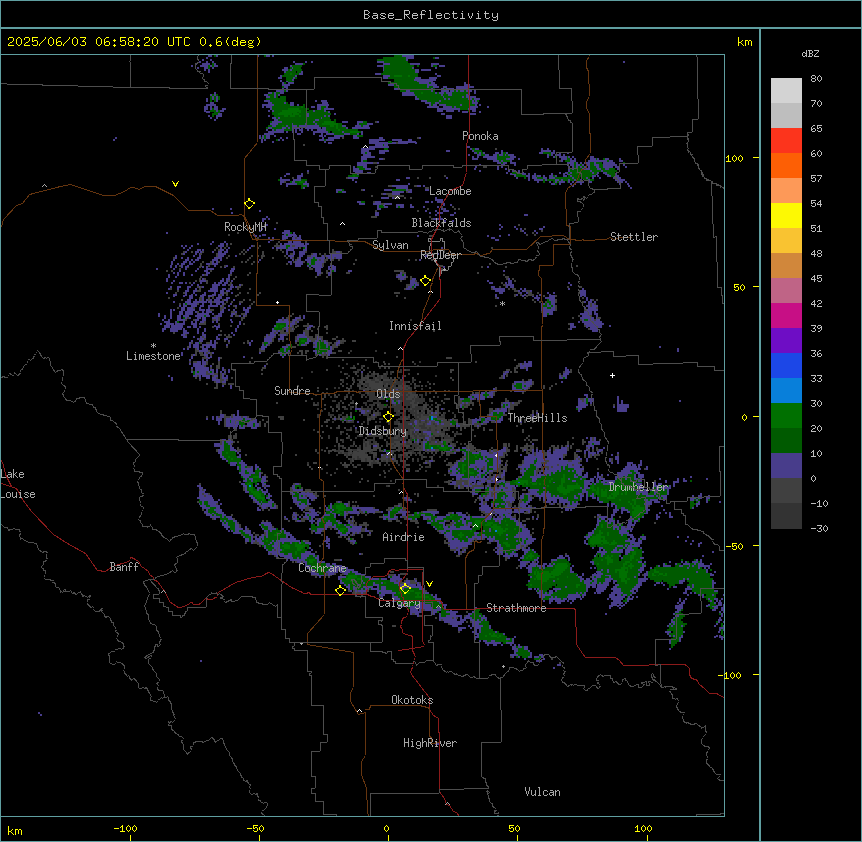Click the Didsbury city label
862x842 pixels.
383,431
